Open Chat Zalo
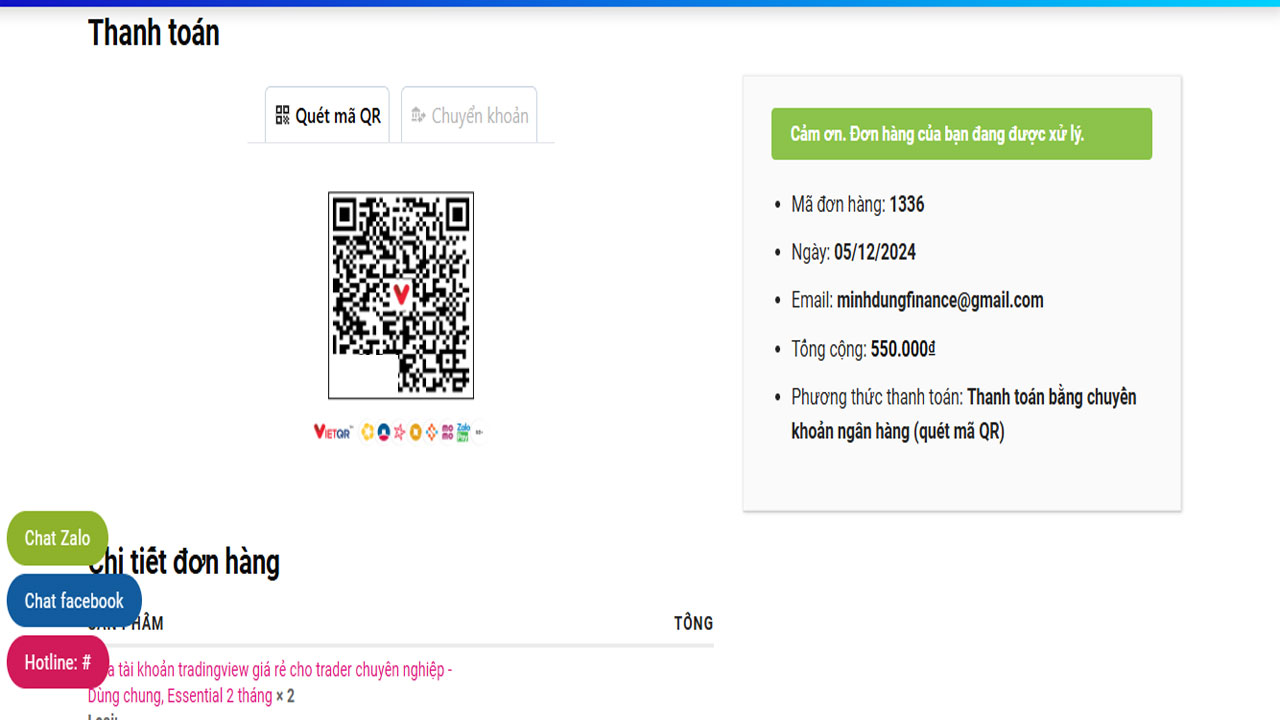Viewport: 1280px width, 720px height. 57,538
